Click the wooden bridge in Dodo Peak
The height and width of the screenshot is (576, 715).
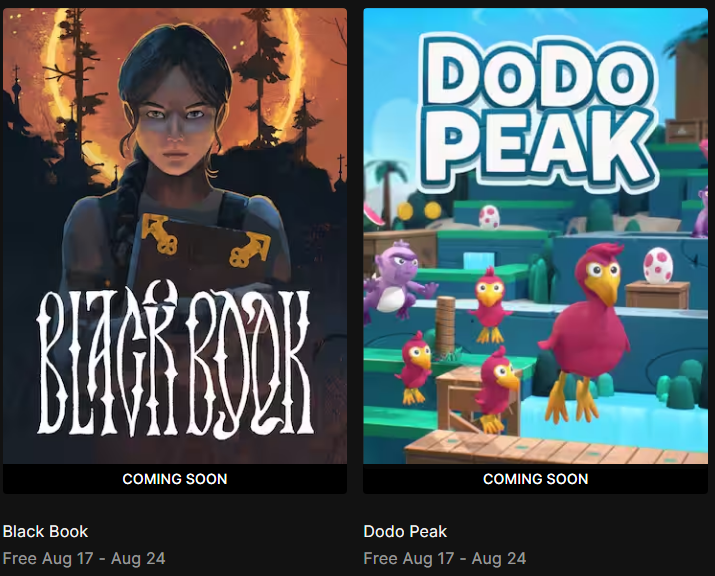tap(556, 447)
